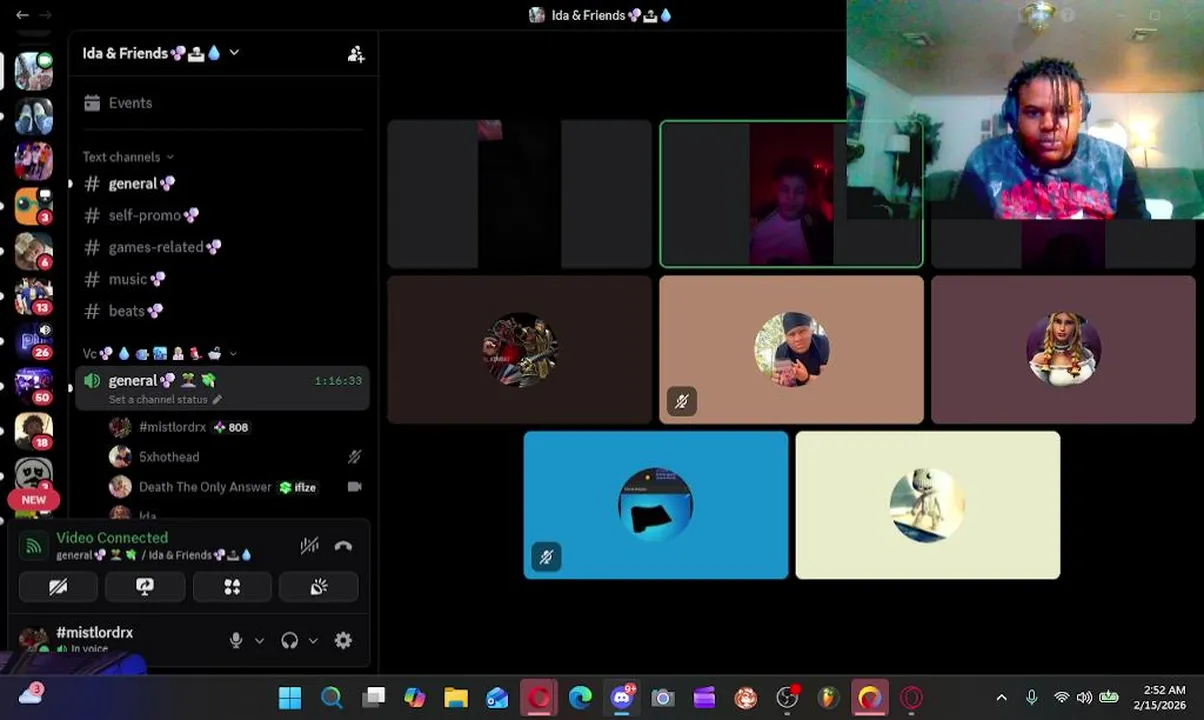Open the soundboard button

tap(319, 587)
